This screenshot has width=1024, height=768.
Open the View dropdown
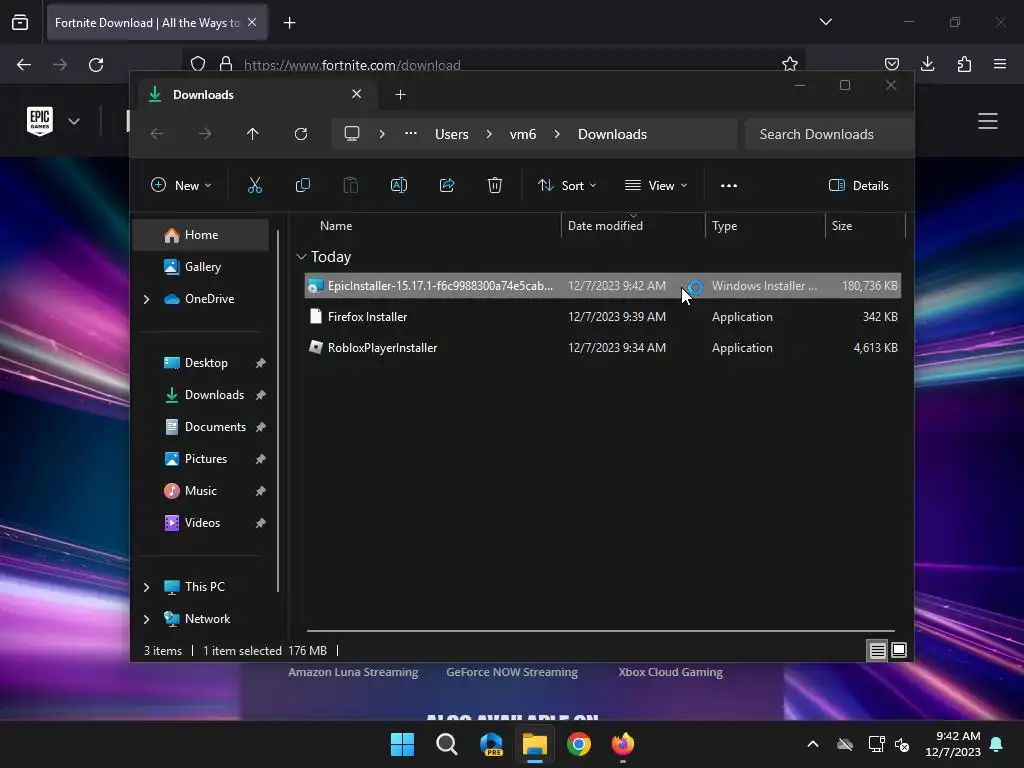coord(656,185)
